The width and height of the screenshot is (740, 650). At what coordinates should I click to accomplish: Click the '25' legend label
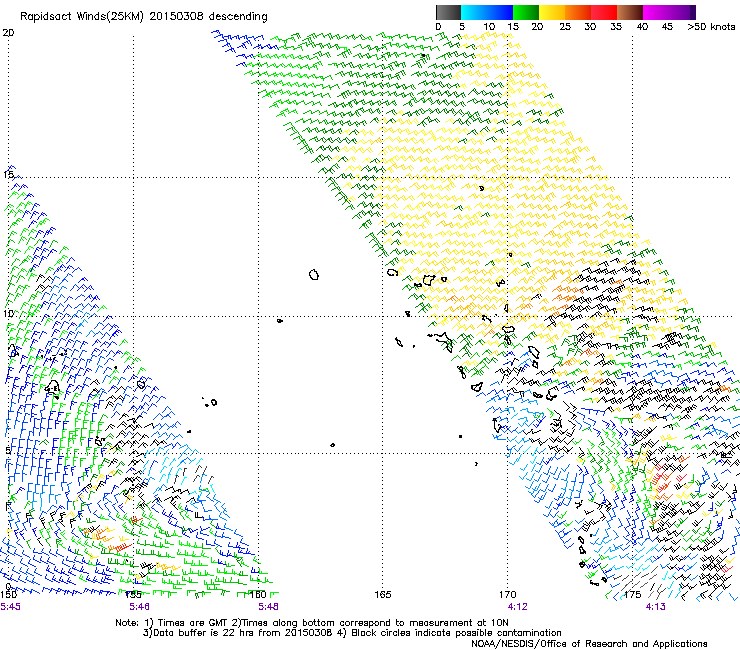point(565,27)
